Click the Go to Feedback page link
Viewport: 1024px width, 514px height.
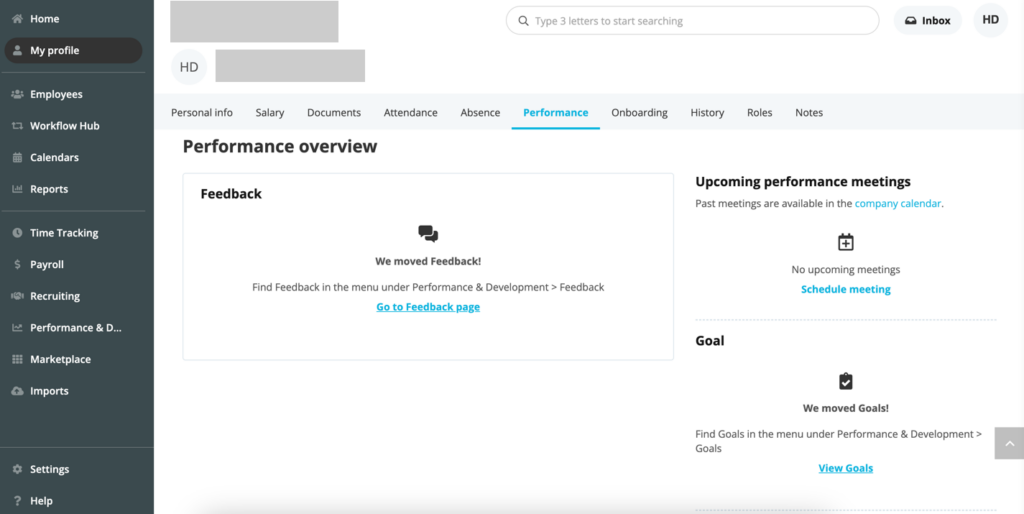[x=428, y=307]
